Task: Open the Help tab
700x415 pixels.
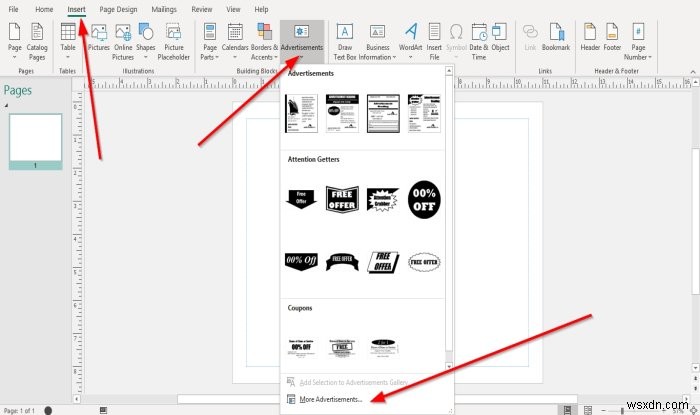Action: [261, 9]
